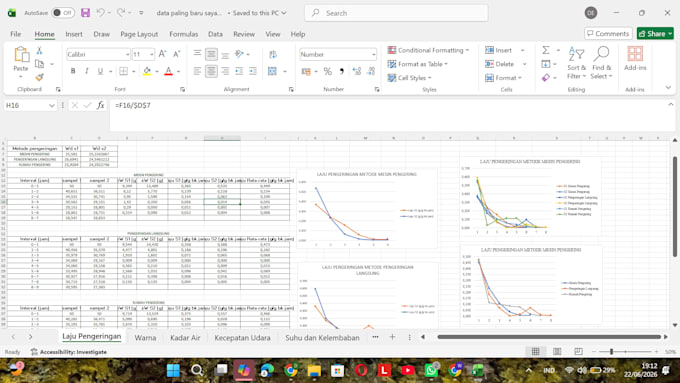
Task: Open the Insert ribbon tab
Action: tap(74, 34)
